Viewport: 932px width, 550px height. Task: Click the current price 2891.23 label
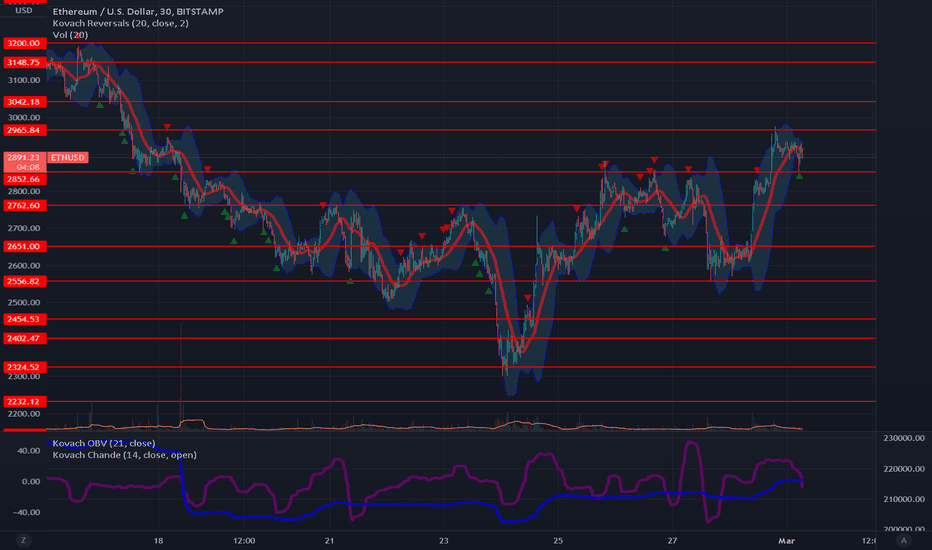[24, 157]
